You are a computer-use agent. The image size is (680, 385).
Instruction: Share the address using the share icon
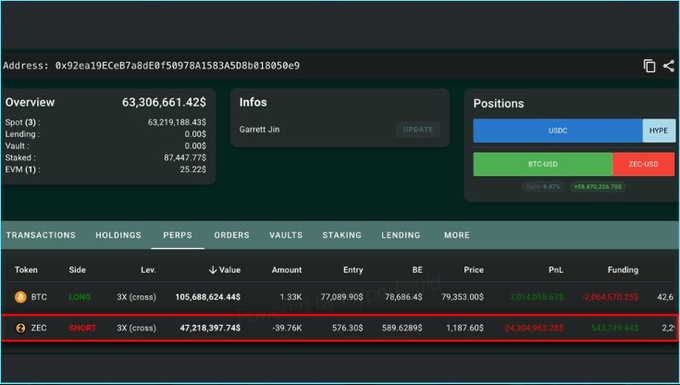click(669, 66)
